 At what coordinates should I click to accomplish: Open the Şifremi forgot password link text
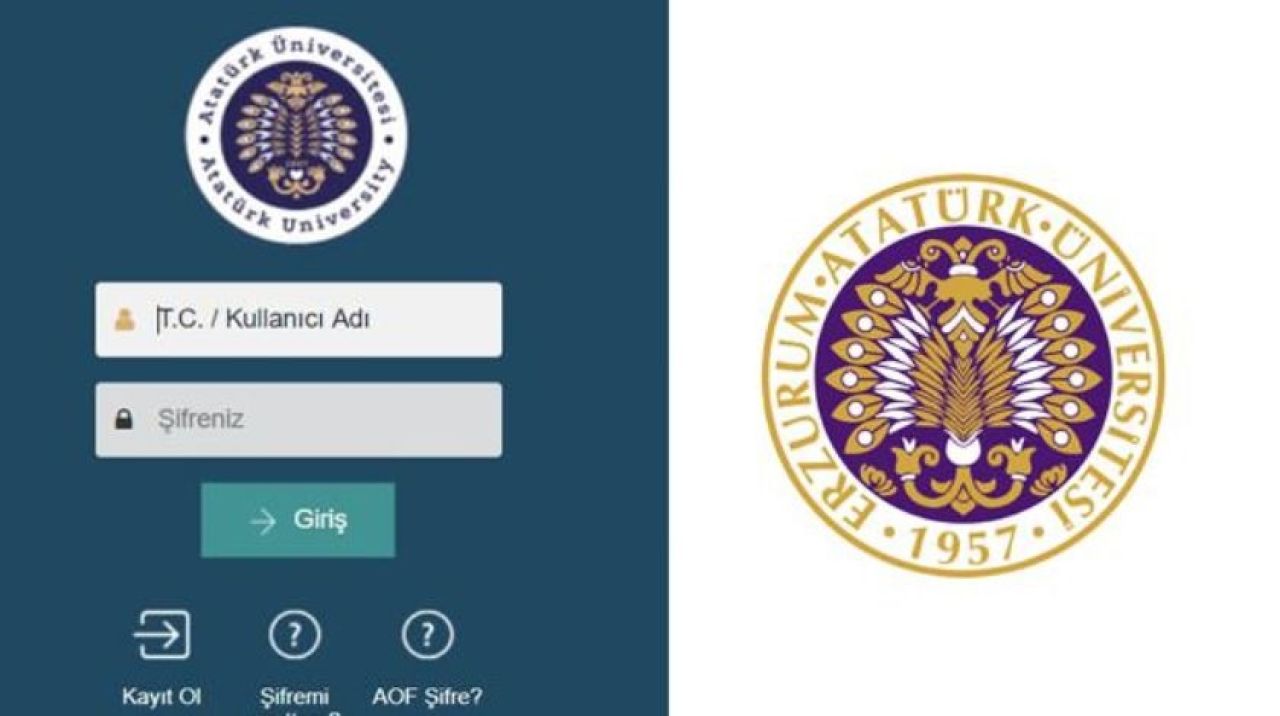(x=295, y=697)
